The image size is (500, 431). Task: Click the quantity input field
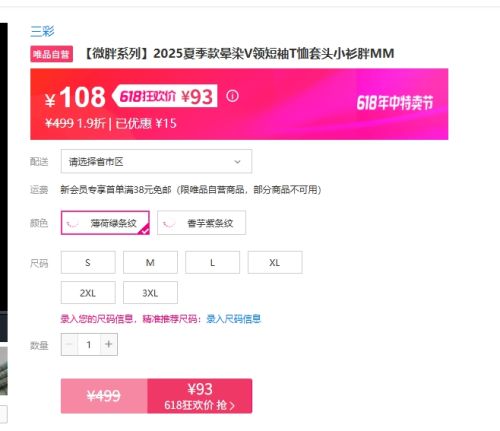point(89,344)
